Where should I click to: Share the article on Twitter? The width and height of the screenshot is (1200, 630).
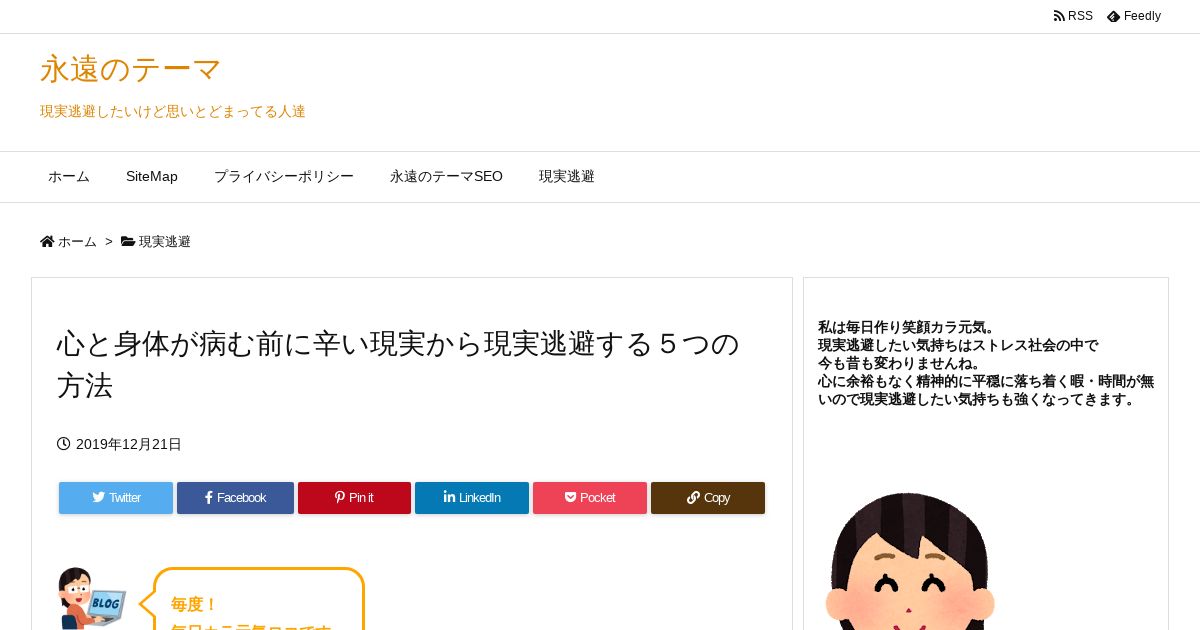pyautogui.click(x=116, y=498)
